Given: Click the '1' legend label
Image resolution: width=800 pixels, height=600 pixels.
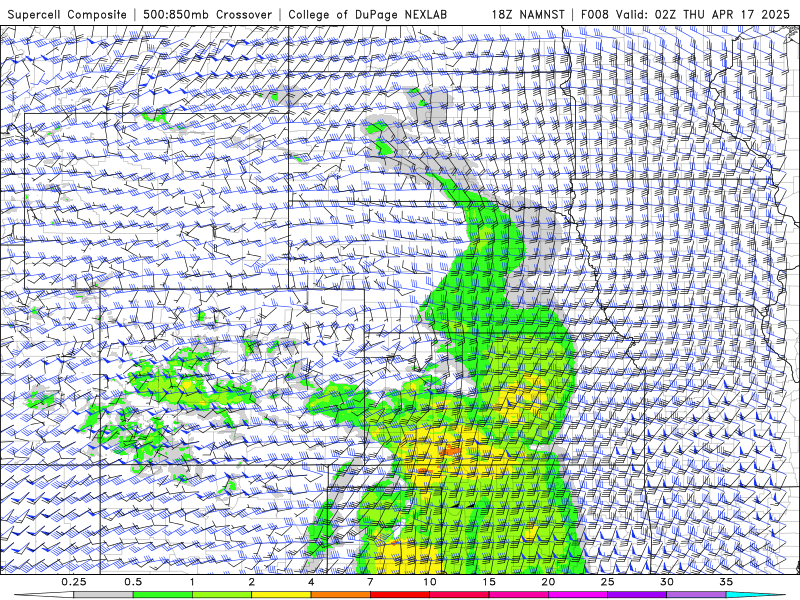Looking at the screenshot, I should (192, 582).
